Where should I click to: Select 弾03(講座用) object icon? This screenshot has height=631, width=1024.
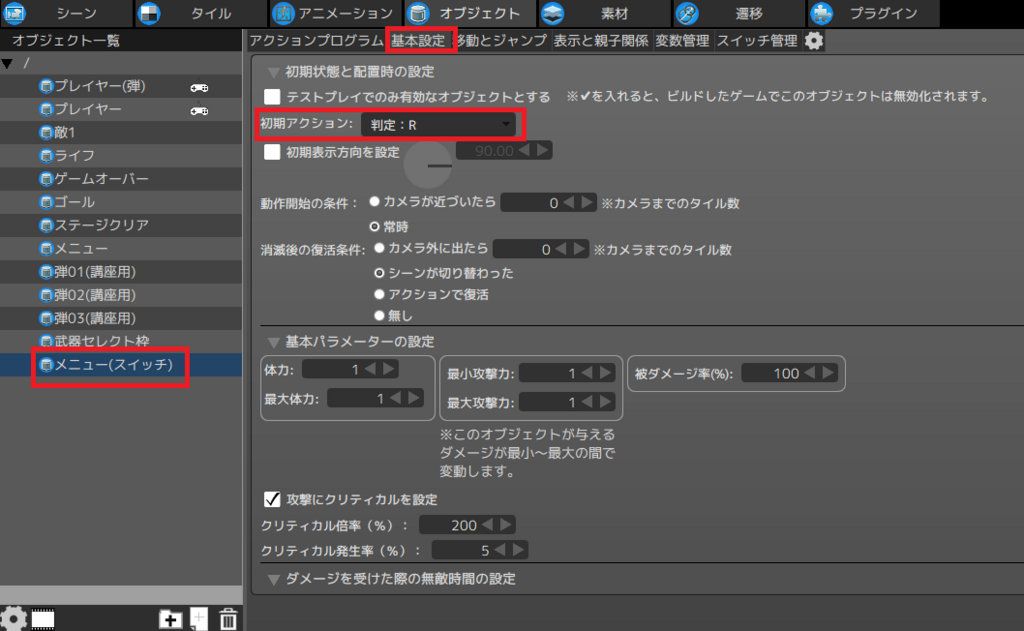(46, 318)
